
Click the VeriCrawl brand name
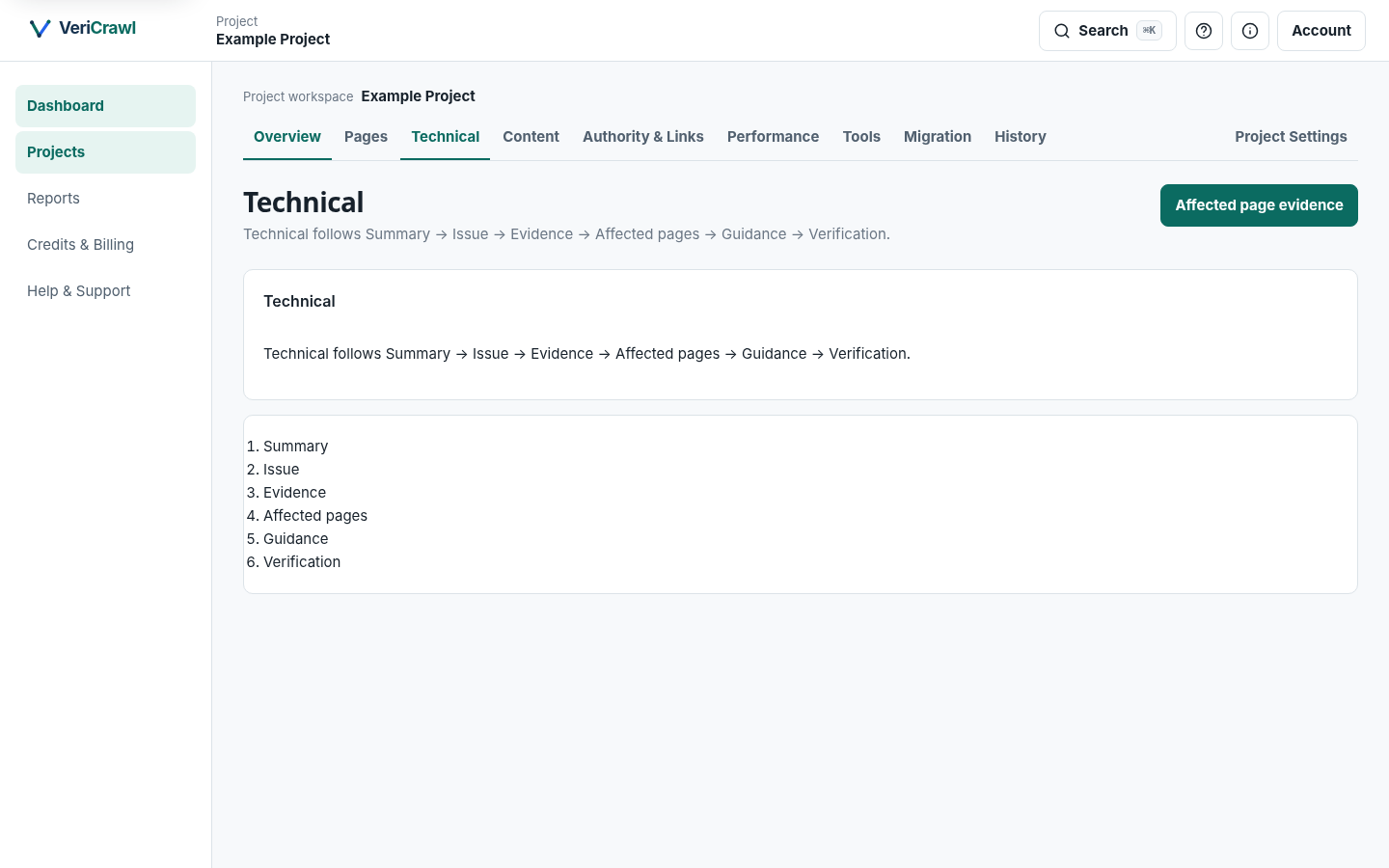click(97, 28)
